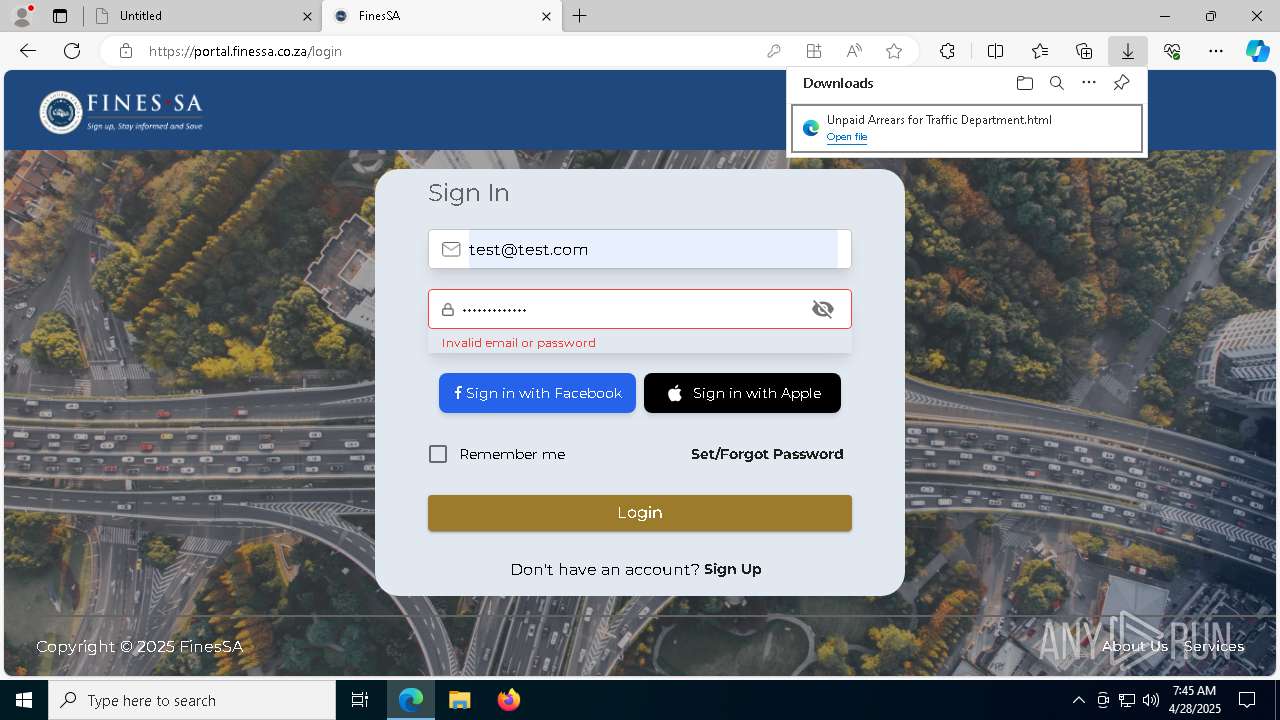The width and height of the screenshot is (1280, 720).
Task: Click the taskbar search box
Action: click(192, 700)
